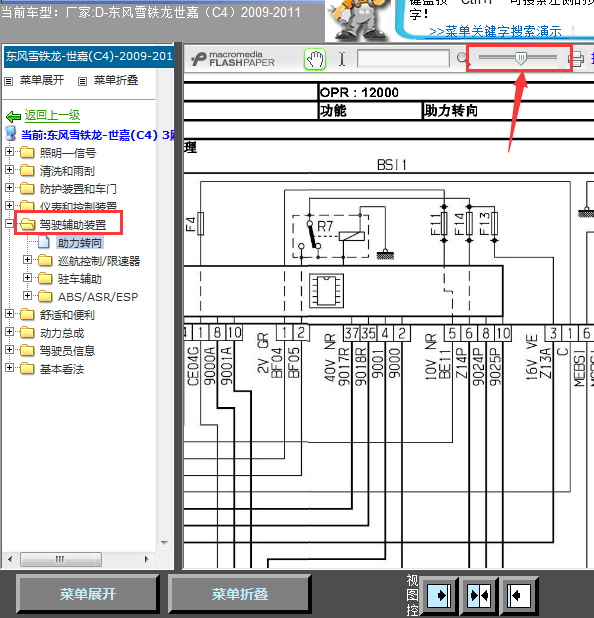The width and height of the screenshot is (594, 618).
Task: Click the 菜单折叠 text link at top
Action: pyautogui.click(x=116, y=80)
